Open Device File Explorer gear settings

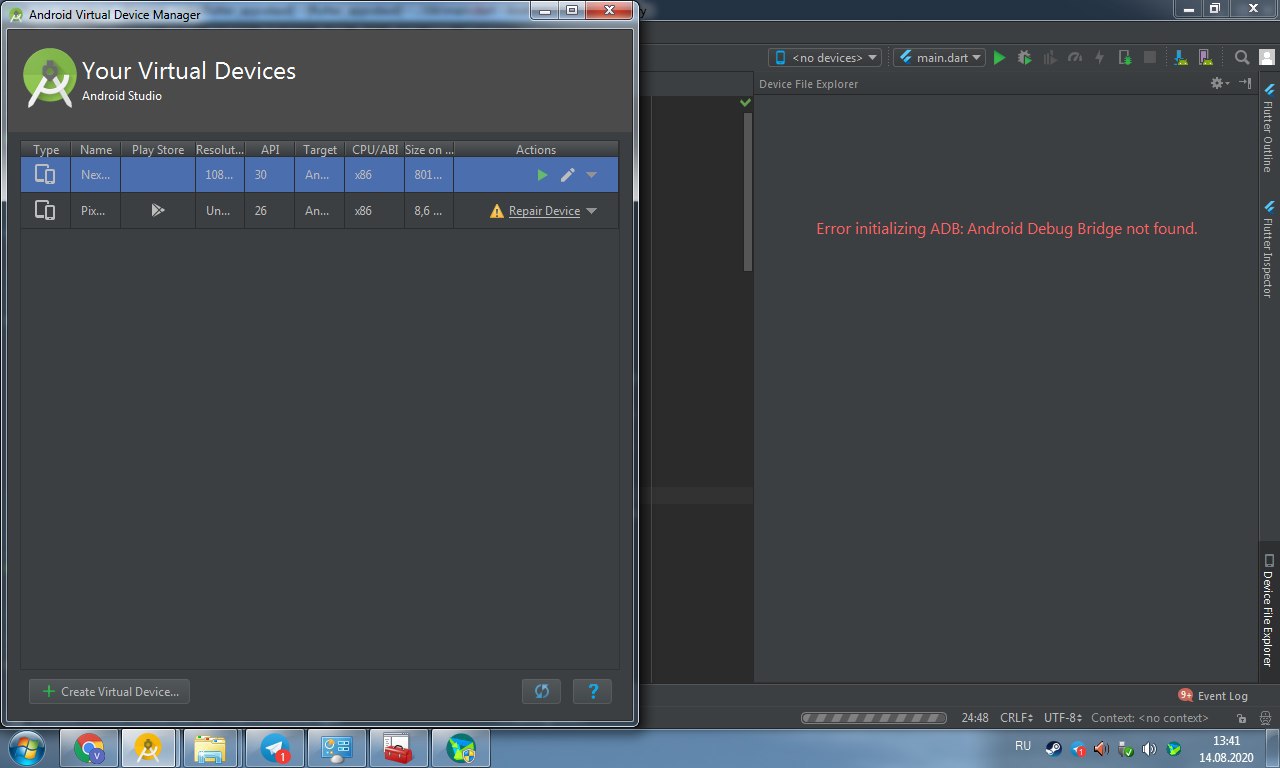point(1219,83)
